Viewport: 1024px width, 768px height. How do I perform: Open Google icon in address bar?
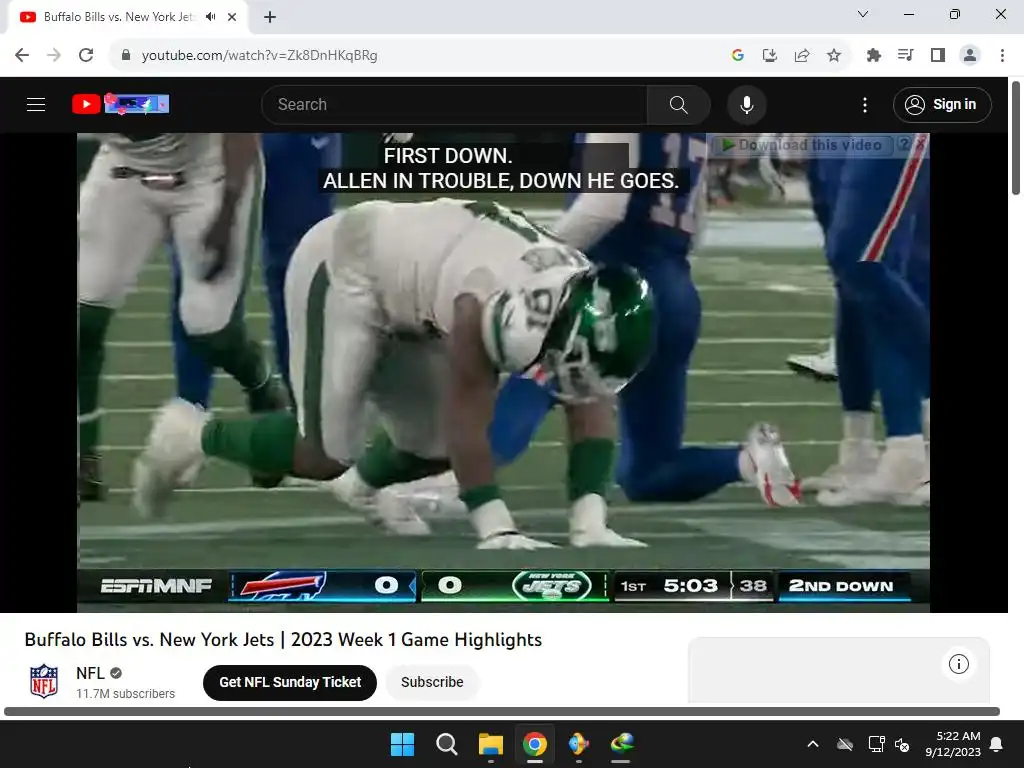[x=738, y=56]
